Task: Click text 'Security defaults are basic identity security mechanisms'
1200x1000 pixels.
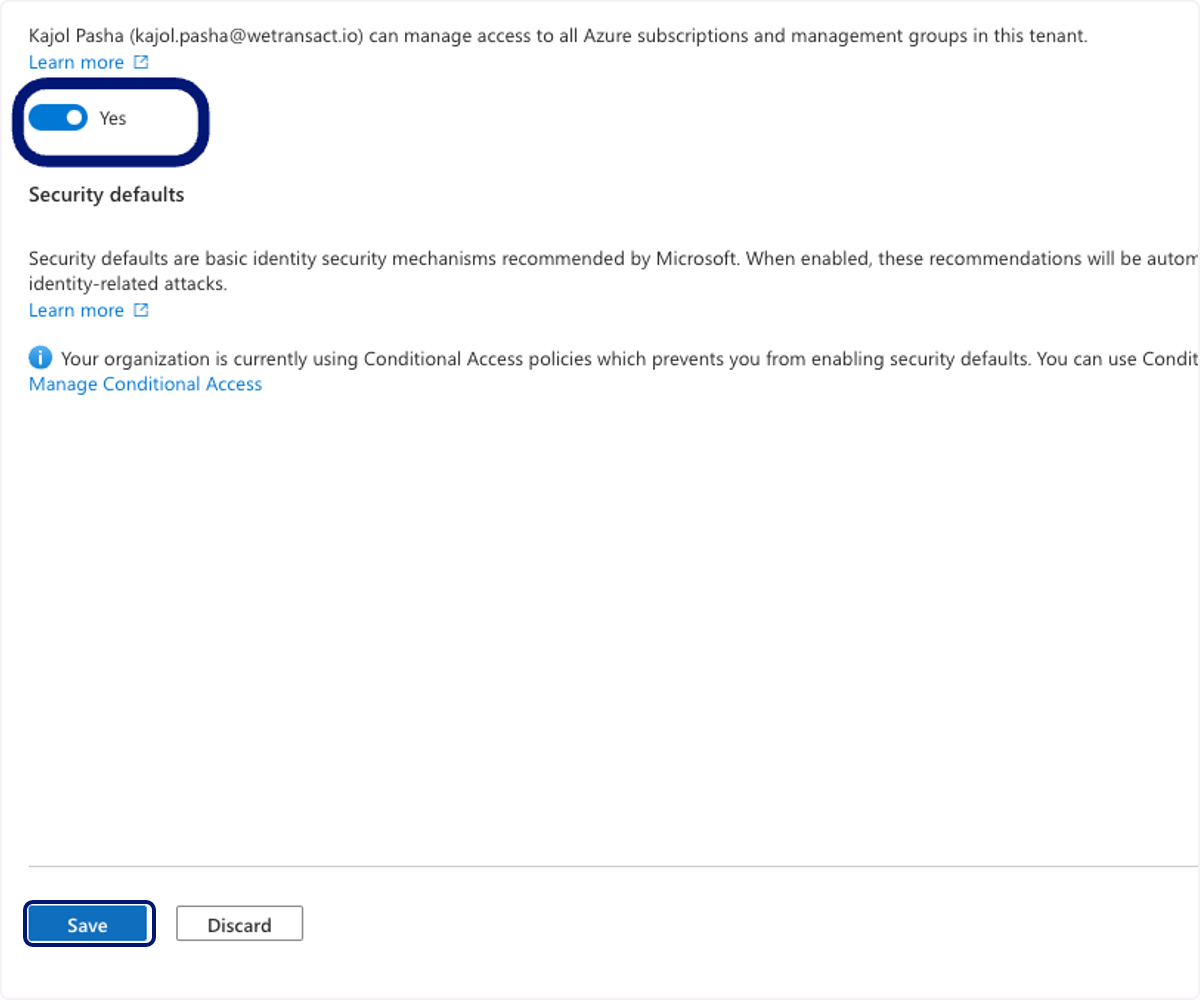Action: pos(263,259)
